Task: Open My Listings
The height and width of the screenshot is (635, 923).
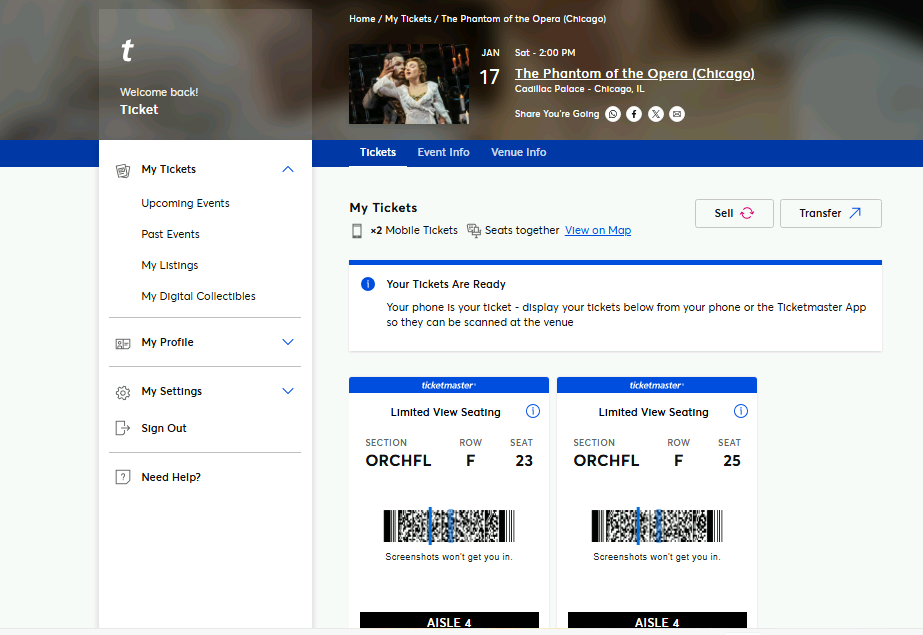Action: click(170, 265)
